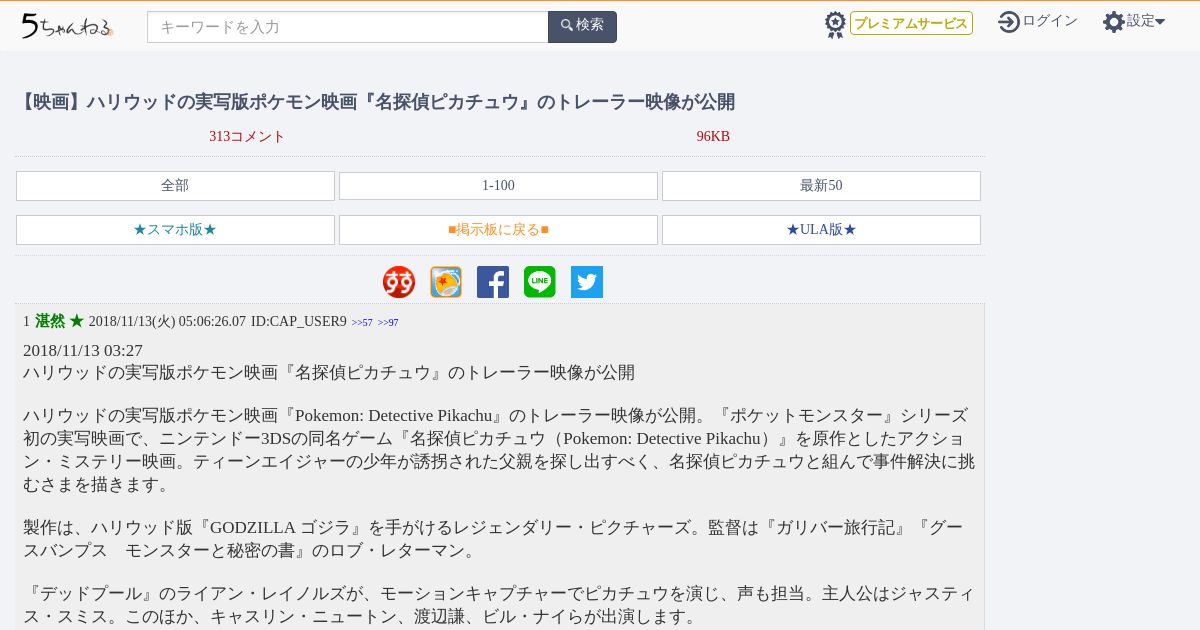Click the orange star share icon

pyautogui.click(x=446, y=282)
